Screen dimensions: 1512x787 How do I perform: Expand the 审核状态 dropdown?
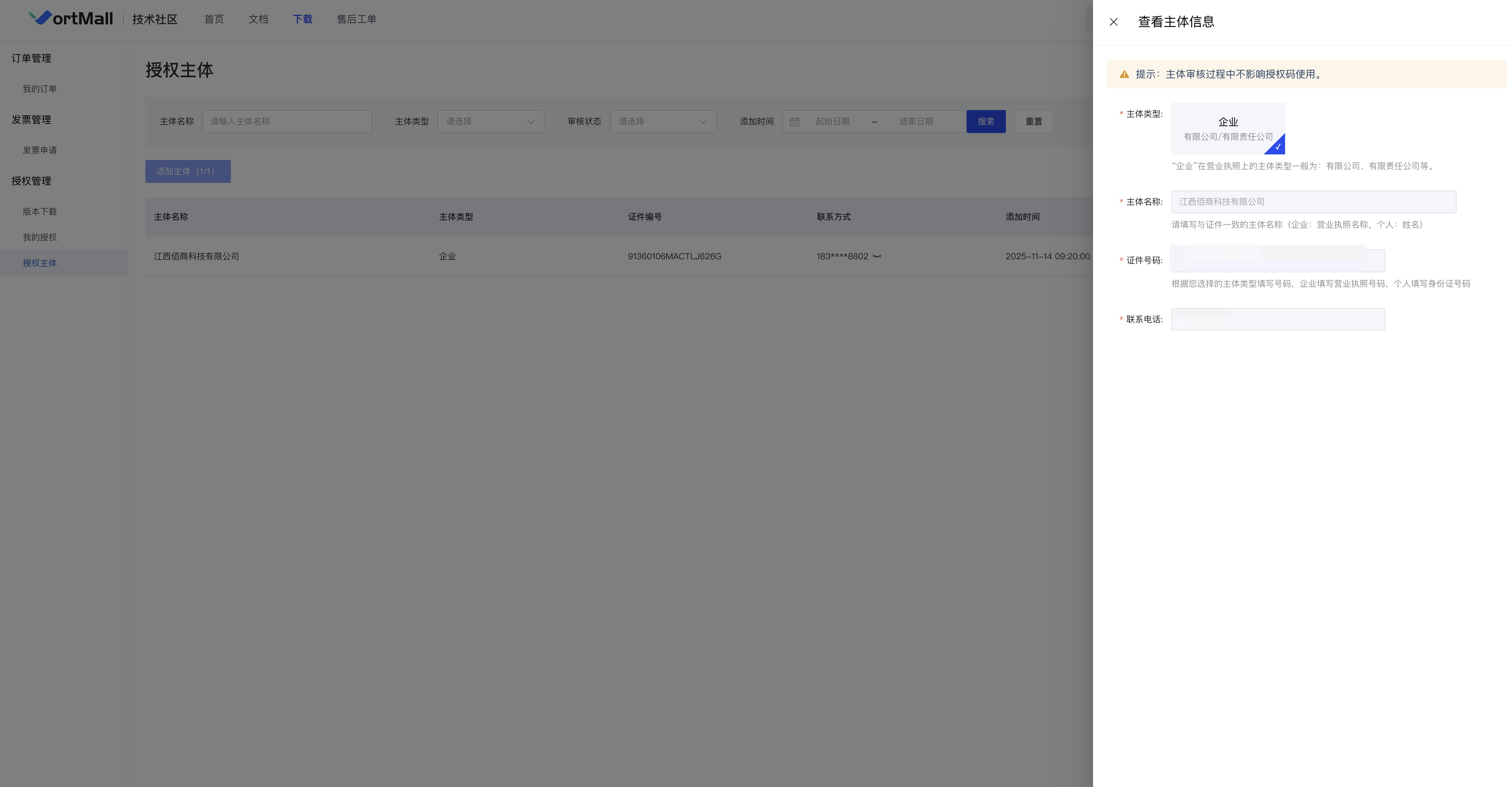(663, 122)
